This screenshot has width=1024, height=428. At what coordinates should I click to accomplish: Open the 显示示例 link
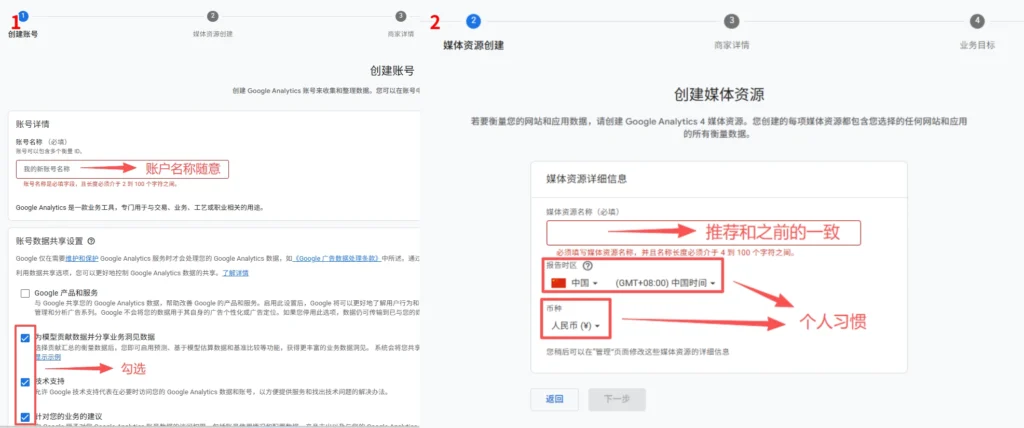47,357
